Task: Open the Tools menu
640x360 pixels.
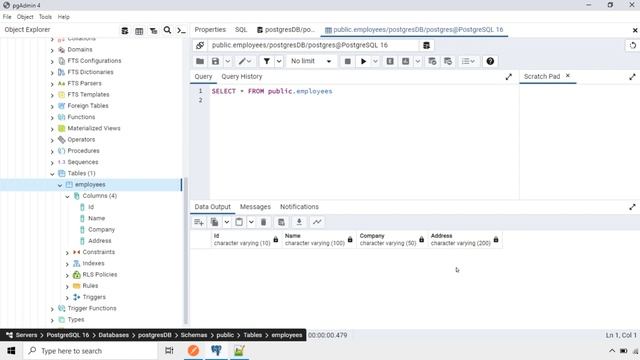Action: (x=45, y=17)
